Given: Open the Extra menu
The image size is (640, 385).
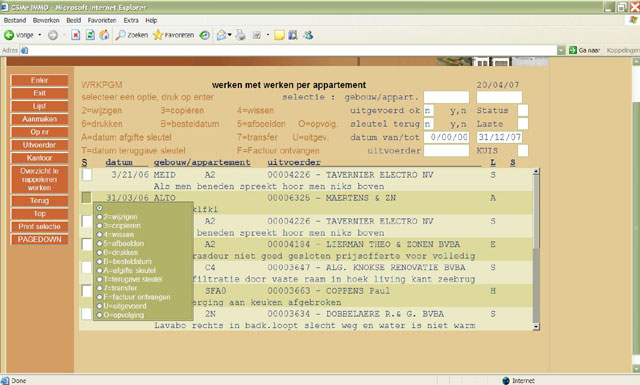Looking at the screenshot, I should 131,20.
